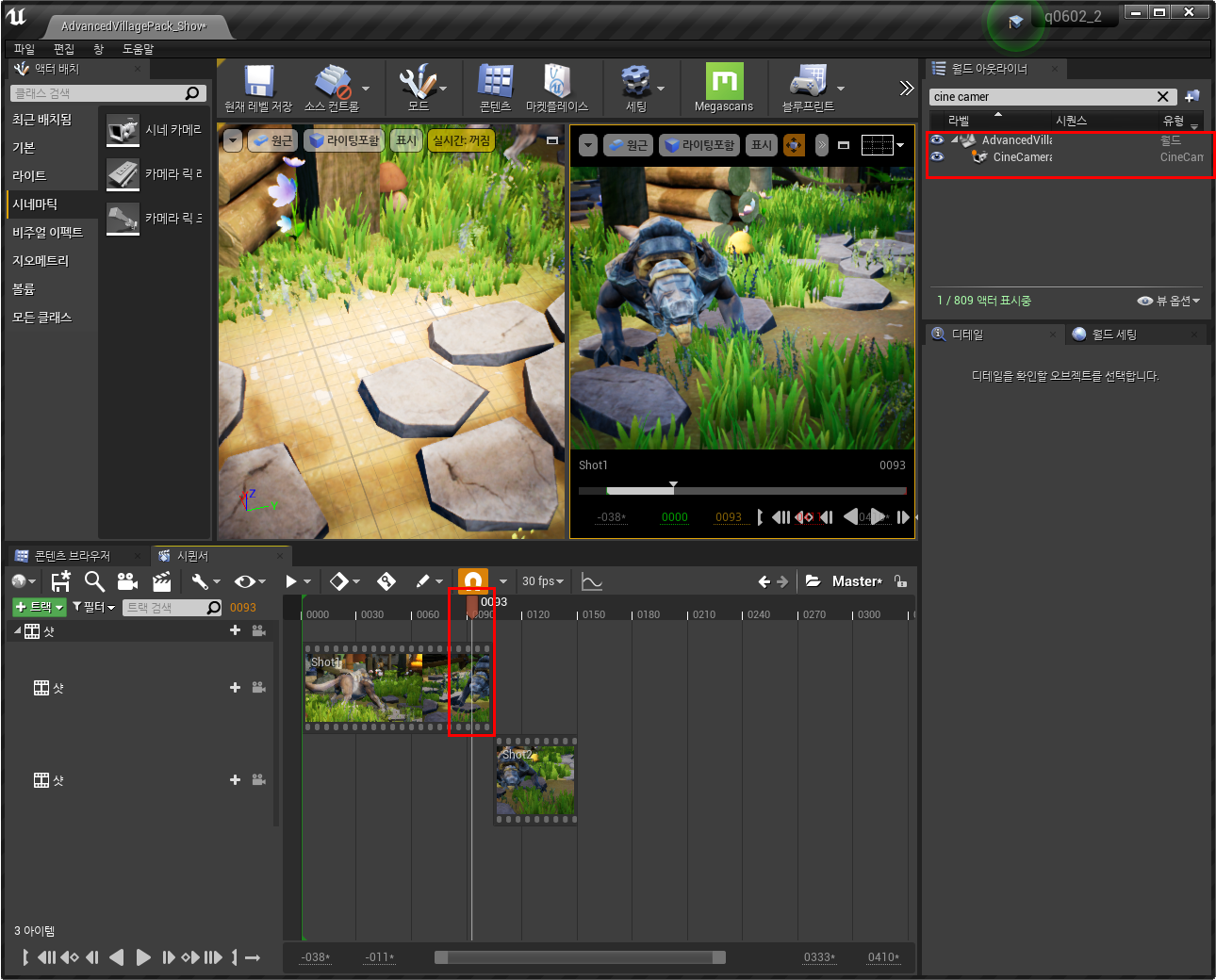Select the Cine Camera Actor item
Screen dimensions: 1216x980
coord(155,129)
